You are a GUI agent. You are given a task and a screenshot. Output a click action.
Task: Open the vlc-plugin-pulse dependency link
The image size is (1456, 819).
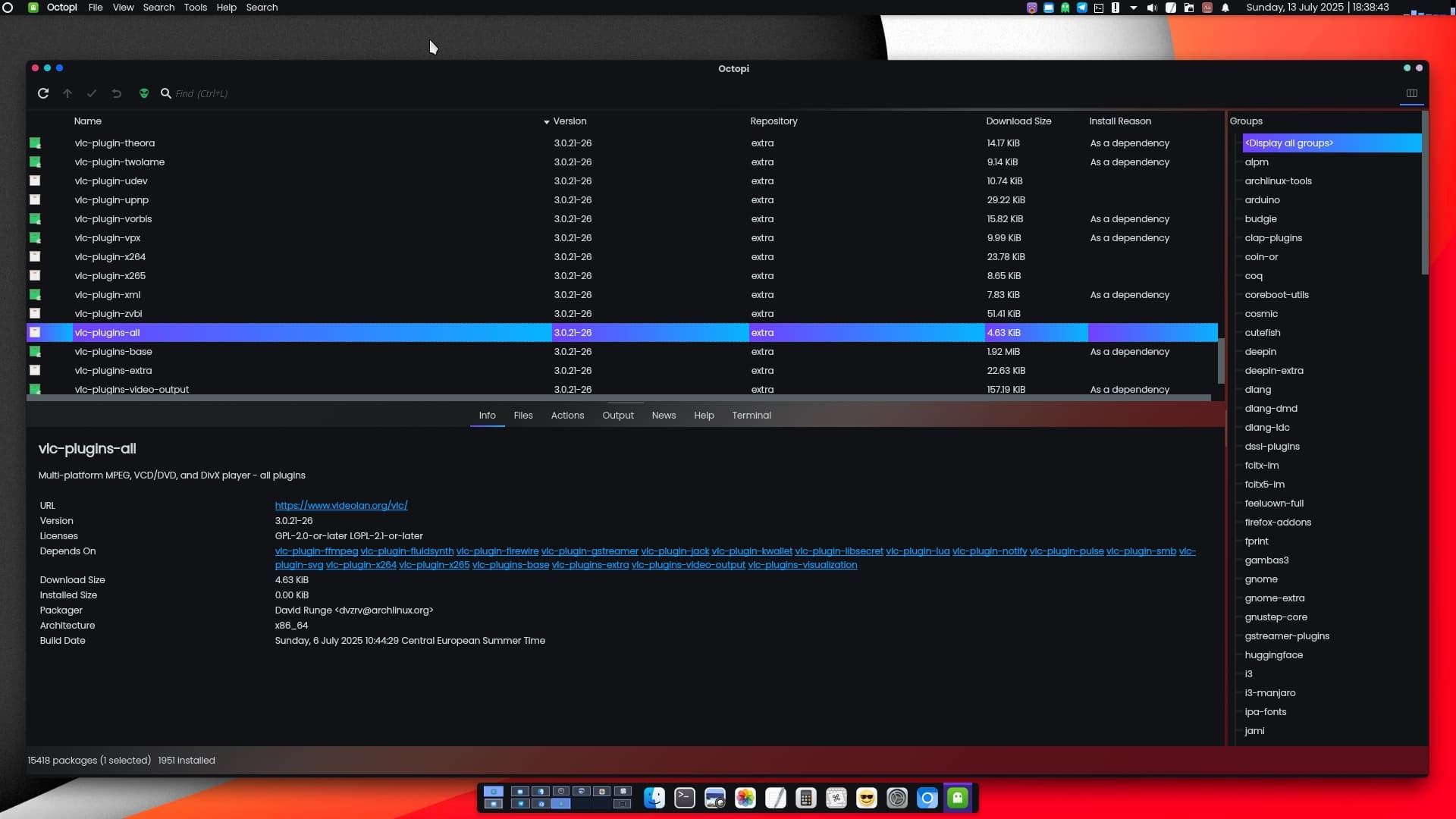tap(1066, 551)
